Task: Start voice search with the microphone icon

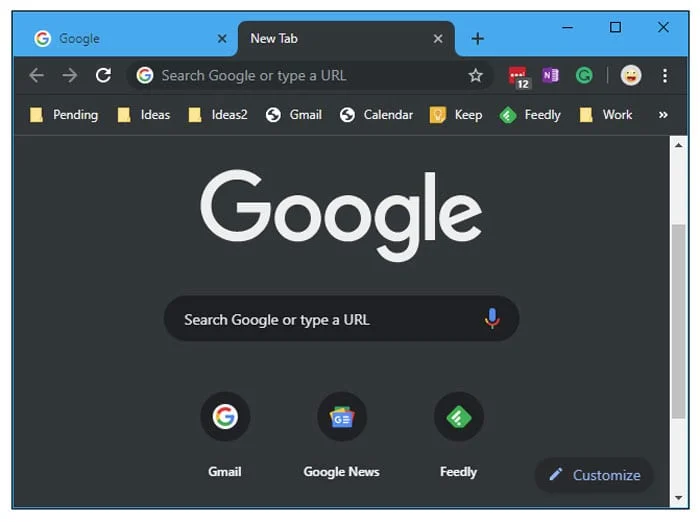Action: click(x=492, y=318)
